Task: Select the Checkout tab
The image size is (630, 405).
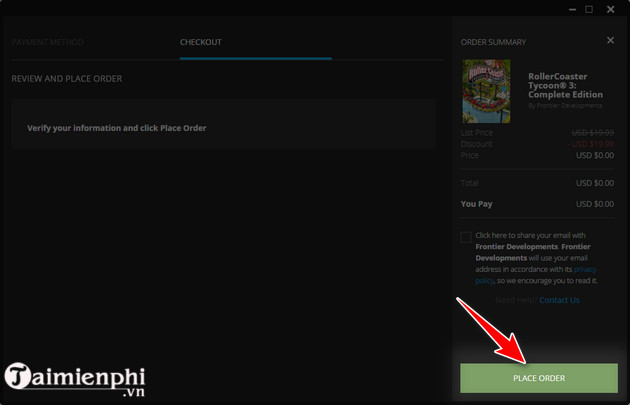Action: [200, 42]
